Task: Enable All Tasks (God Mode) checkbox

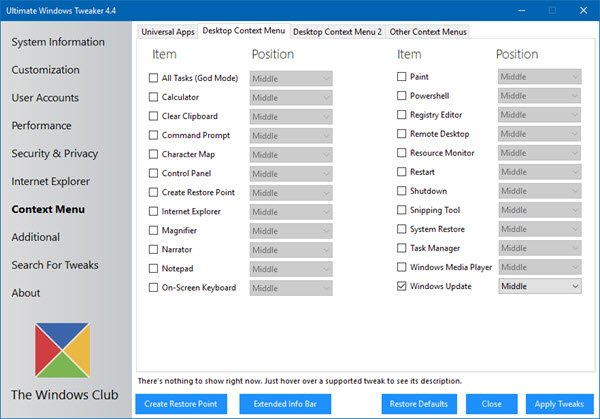Action: (x=153, y=78)
